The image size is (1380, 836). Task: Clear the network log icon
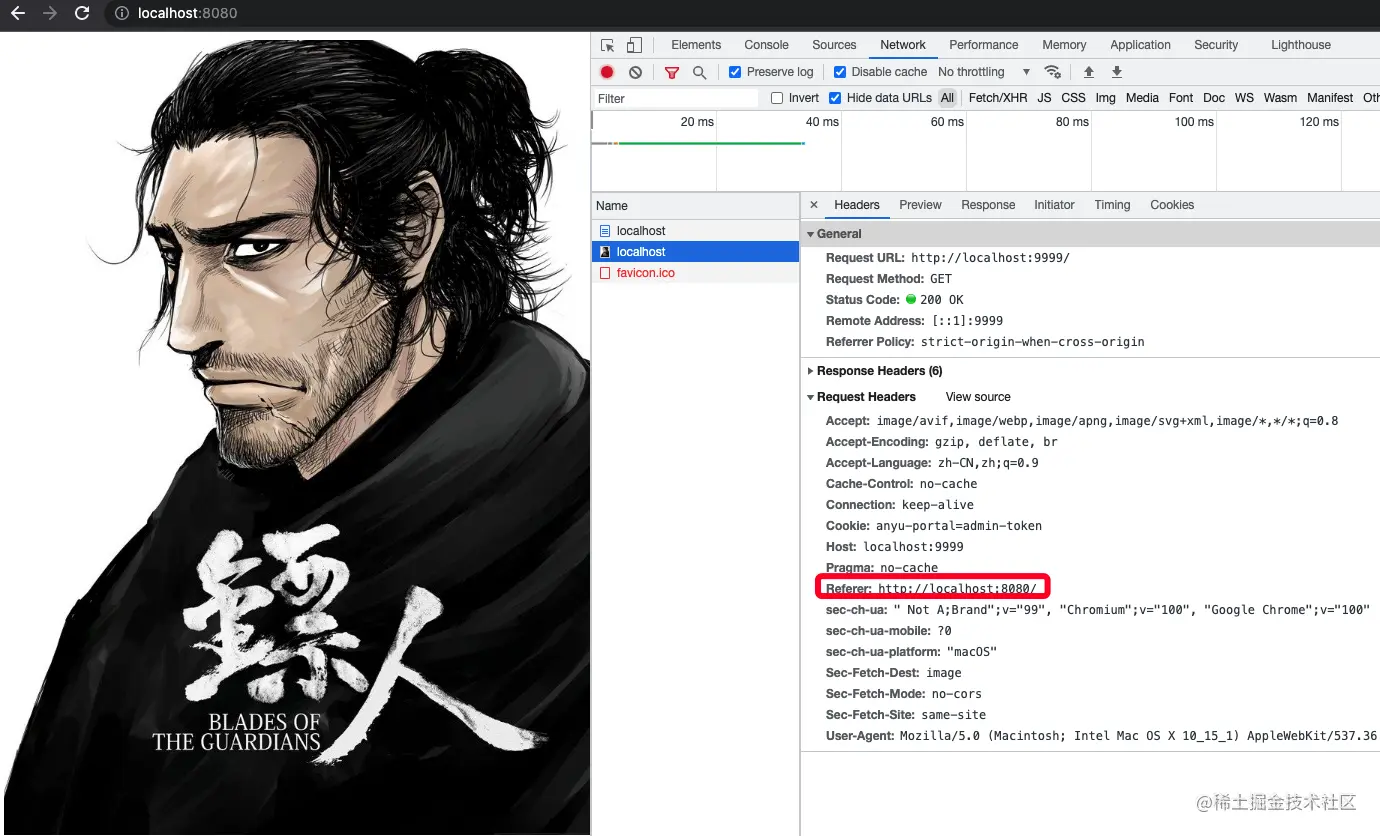[x=635, y=72]
